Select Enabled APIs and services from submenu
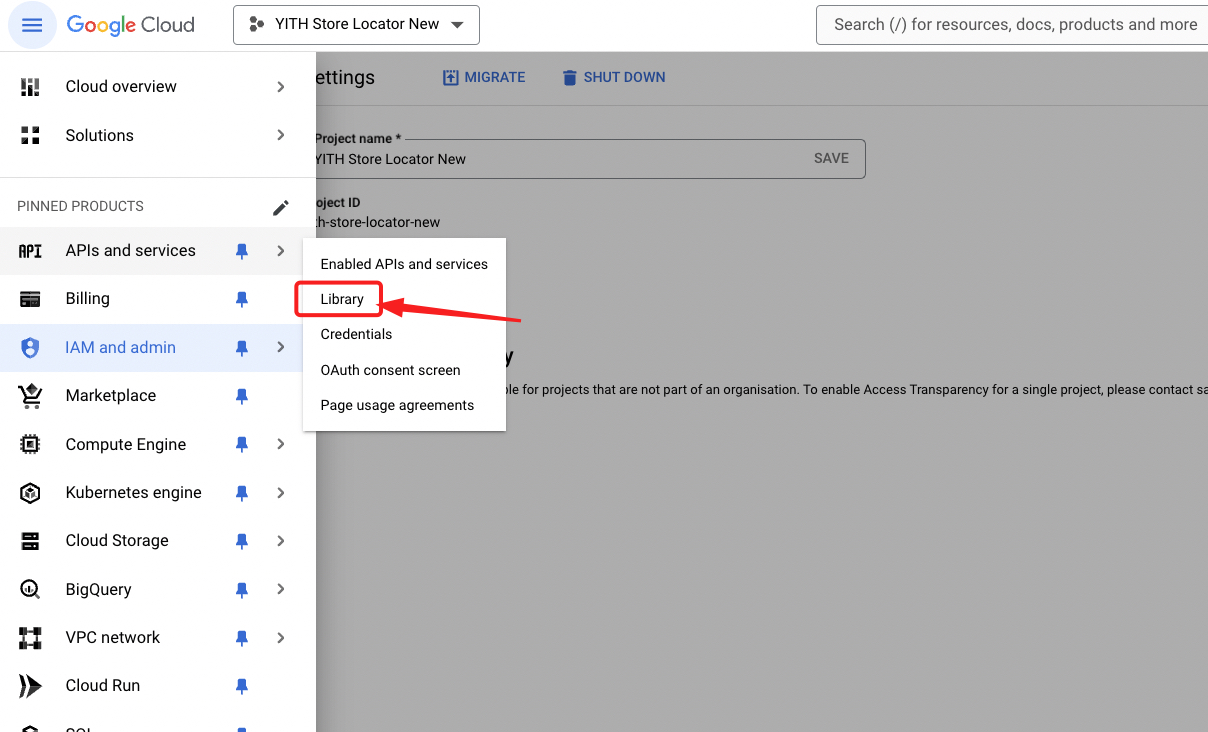The height and width of the screenshot is (732, 1208). pyautogui.click(x=404, y=264)
